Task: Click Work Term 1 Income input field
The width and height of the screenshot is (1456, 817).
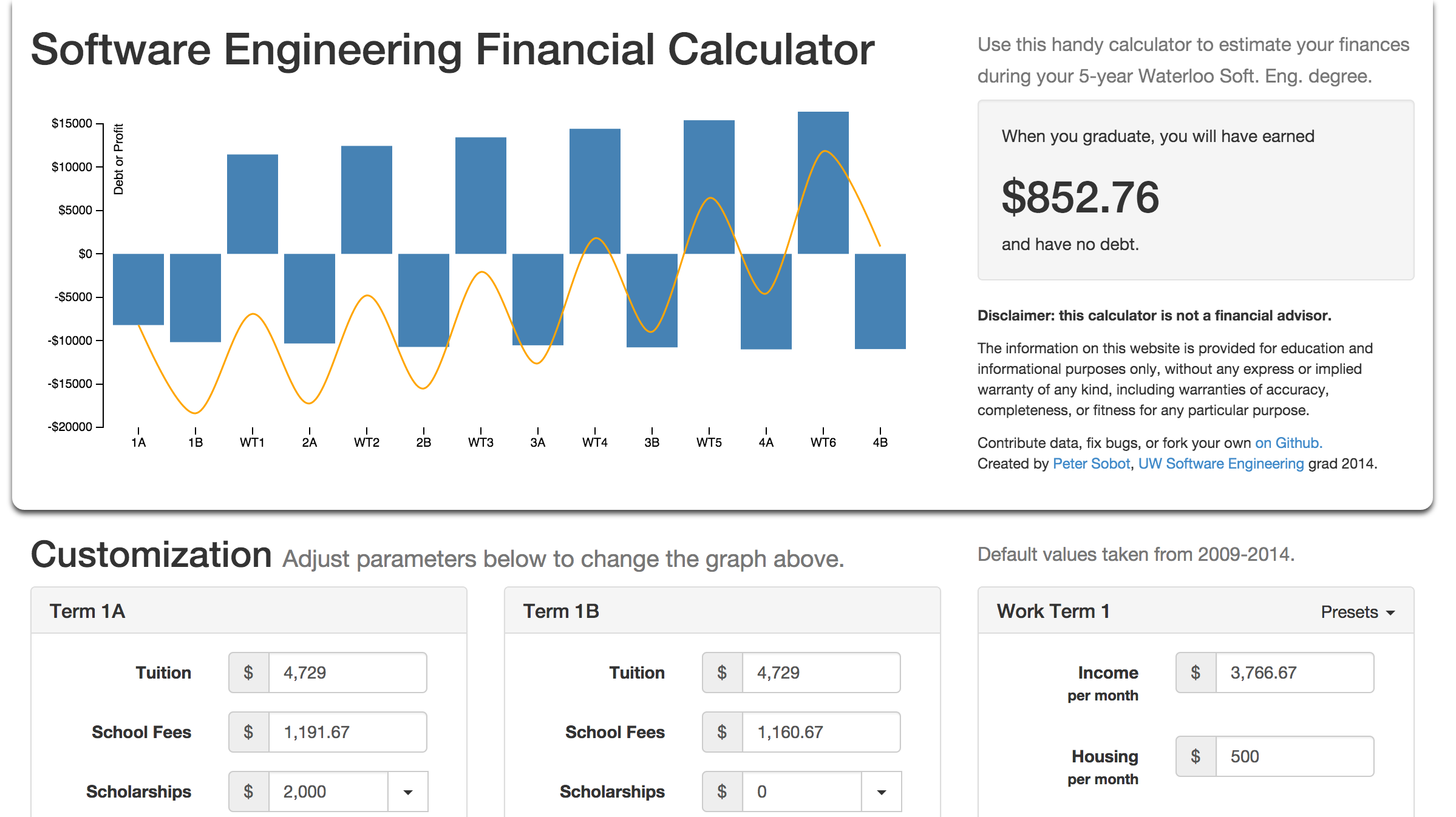Action: (1294, 673)
